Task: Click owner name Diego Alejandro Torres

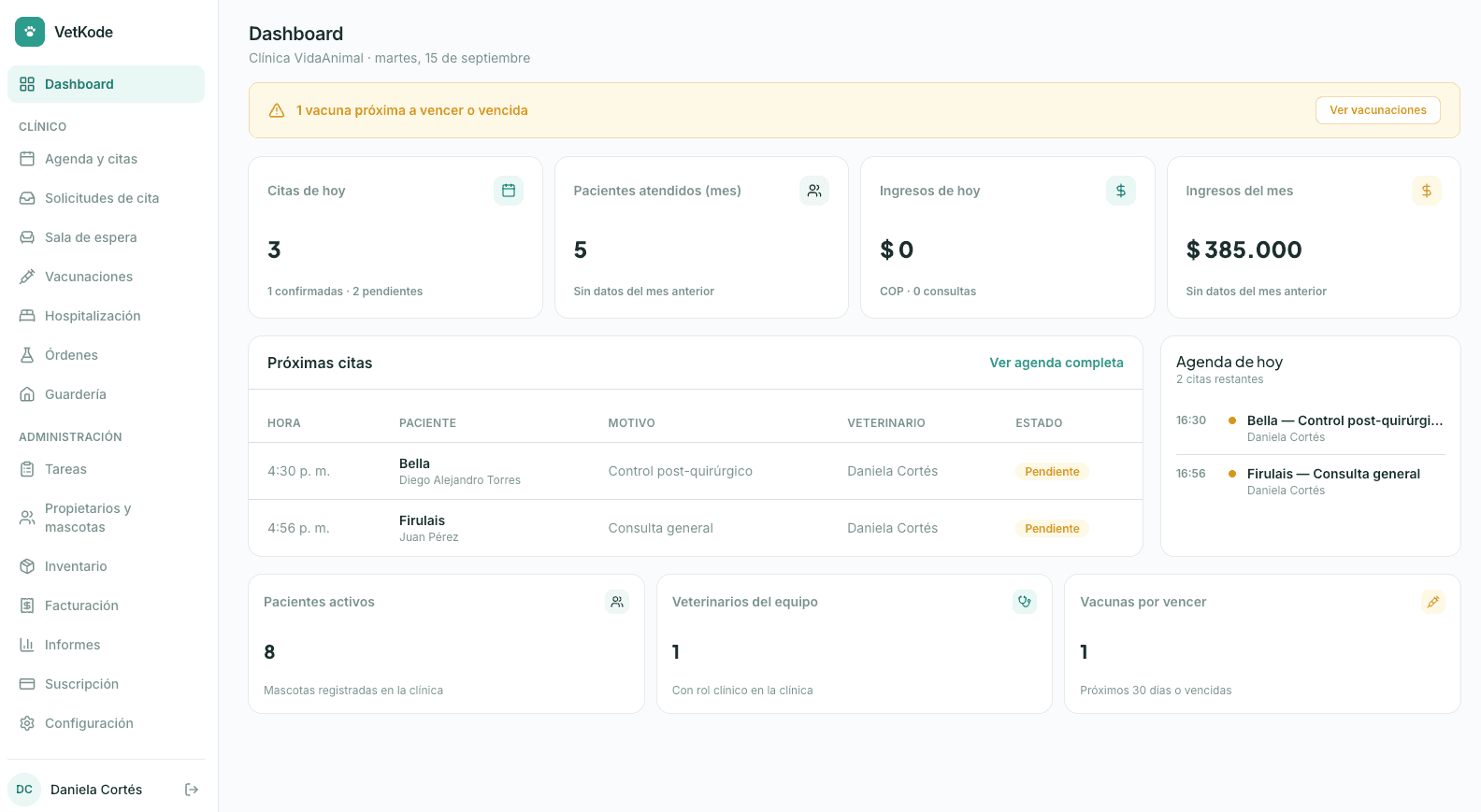Action: pos(460,480)
